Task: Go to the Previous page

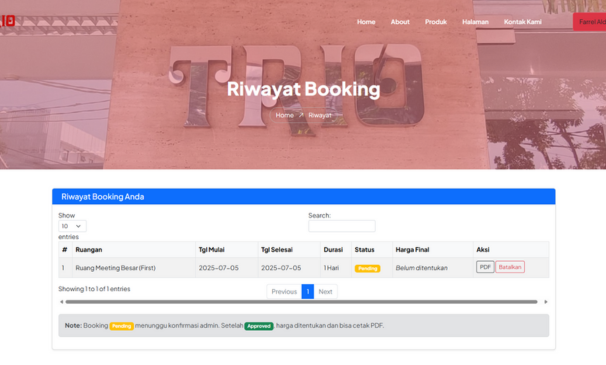Action: [x=284, y=292]
